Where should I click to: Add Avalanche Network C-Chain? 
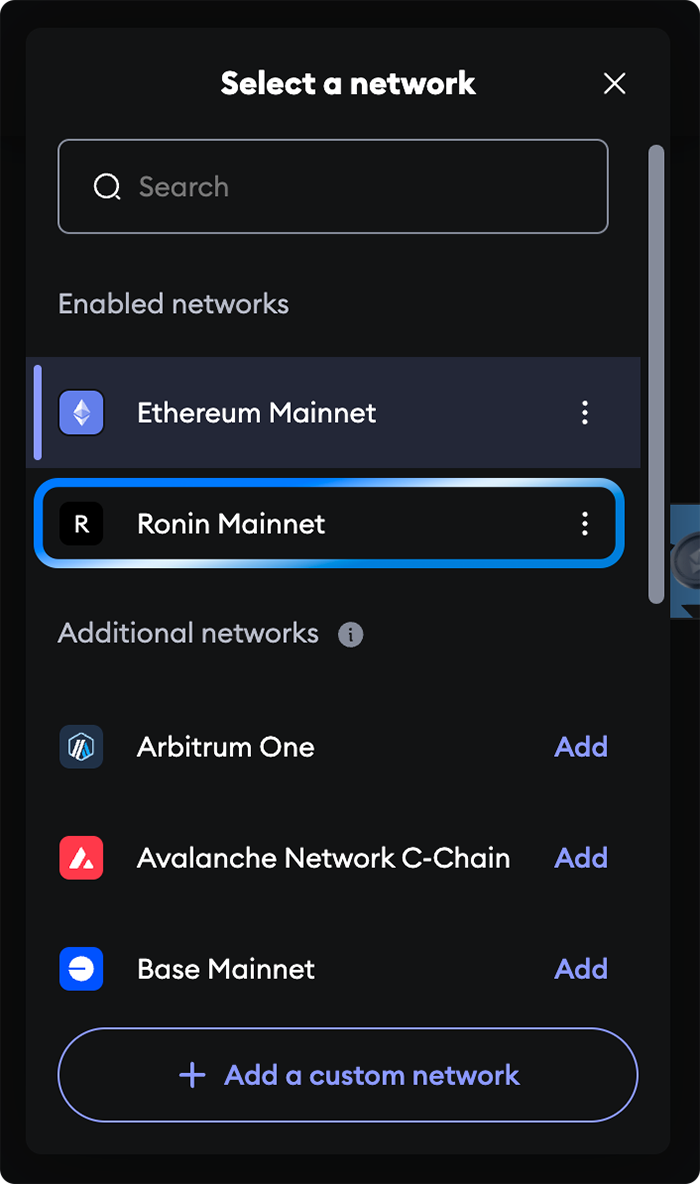click(581, 858)
